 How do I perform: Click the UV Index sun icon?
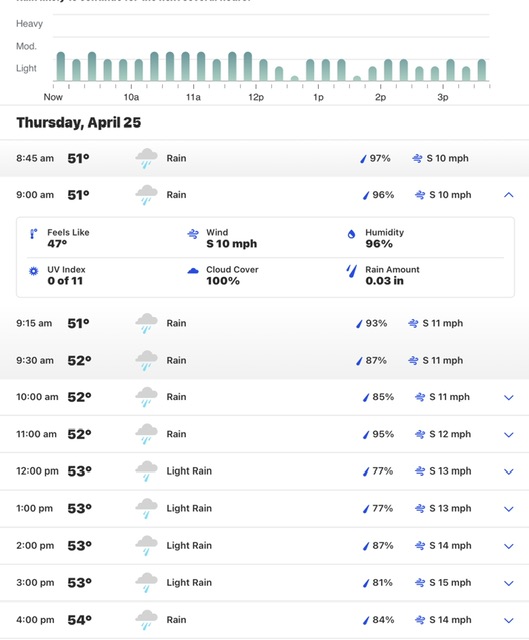33,271
